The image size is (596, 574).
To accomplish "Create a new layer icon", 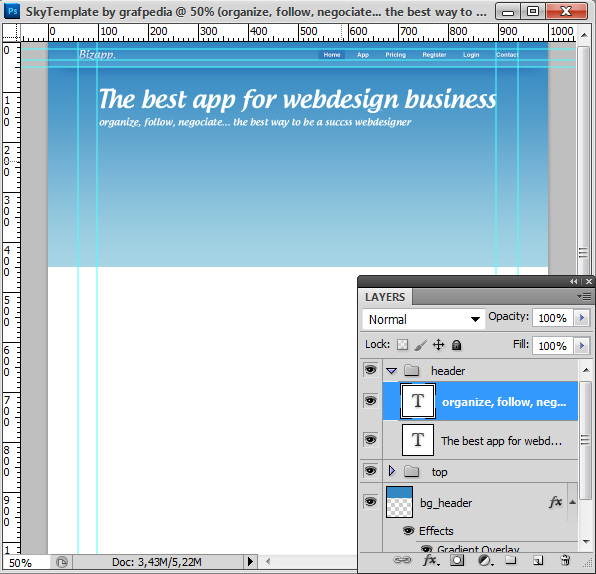I will pyautogui.click(x=537, y=560).
